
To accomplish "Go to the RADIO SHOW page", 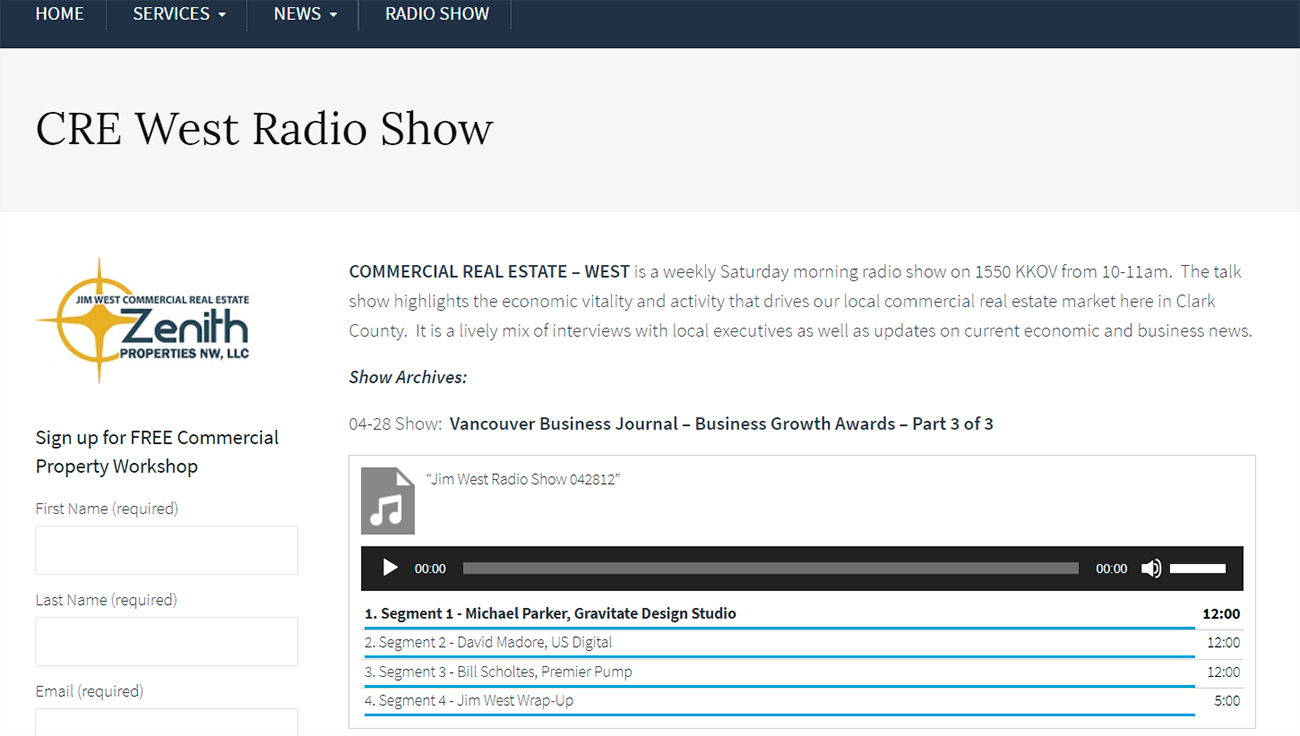I will point(437,14).
